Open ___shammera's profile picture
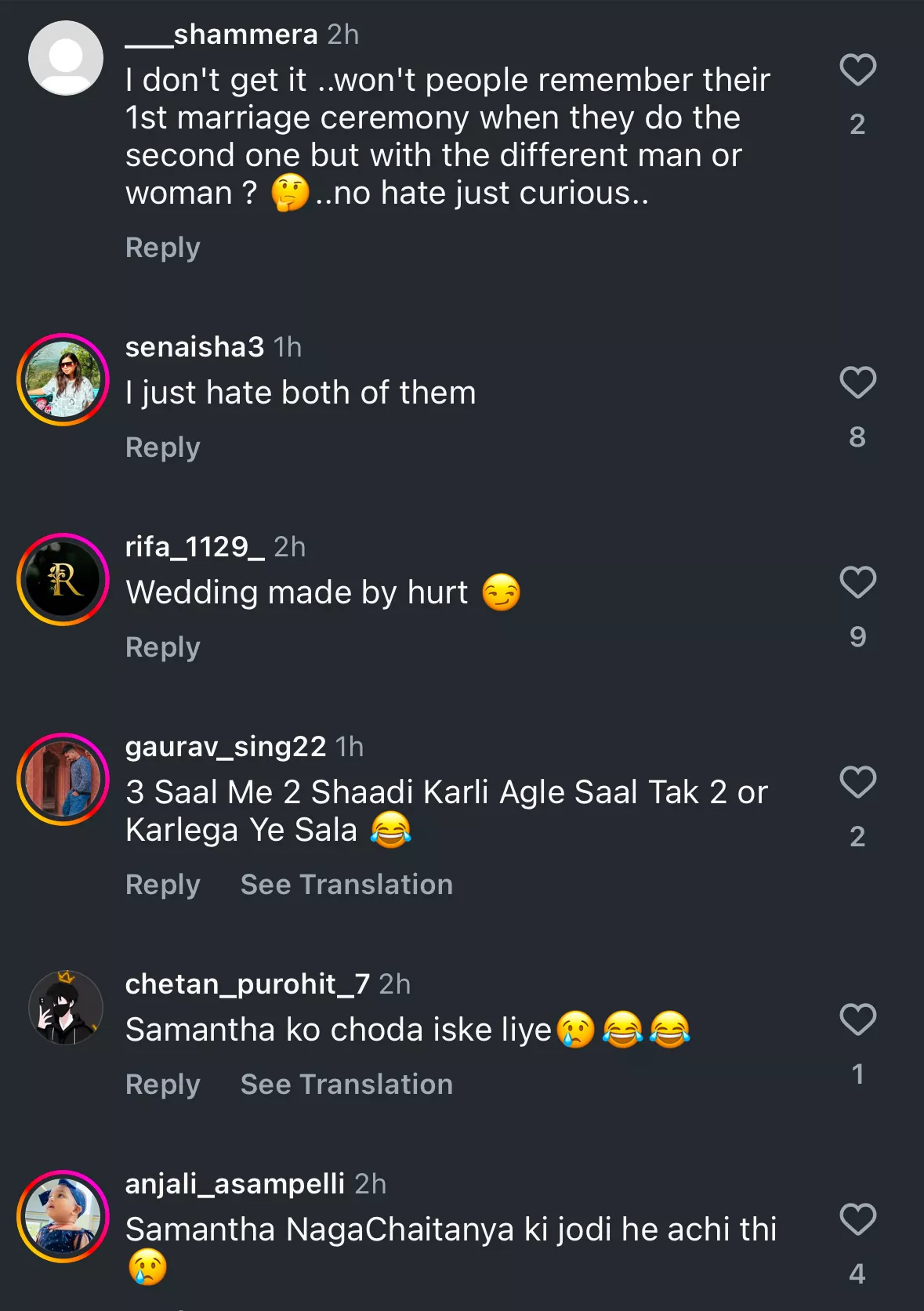The height and width of the screenshot is (1311, 924). click(x=66, y=58)
